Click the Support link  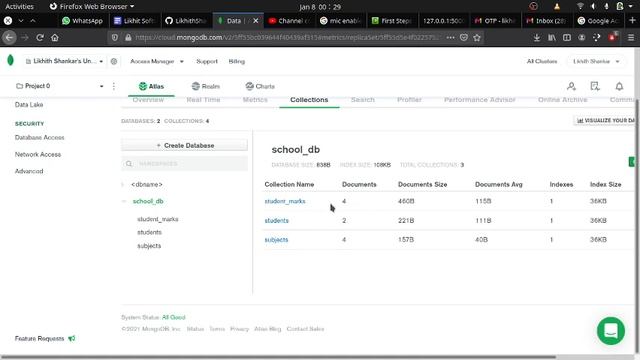tap(207, 61)
